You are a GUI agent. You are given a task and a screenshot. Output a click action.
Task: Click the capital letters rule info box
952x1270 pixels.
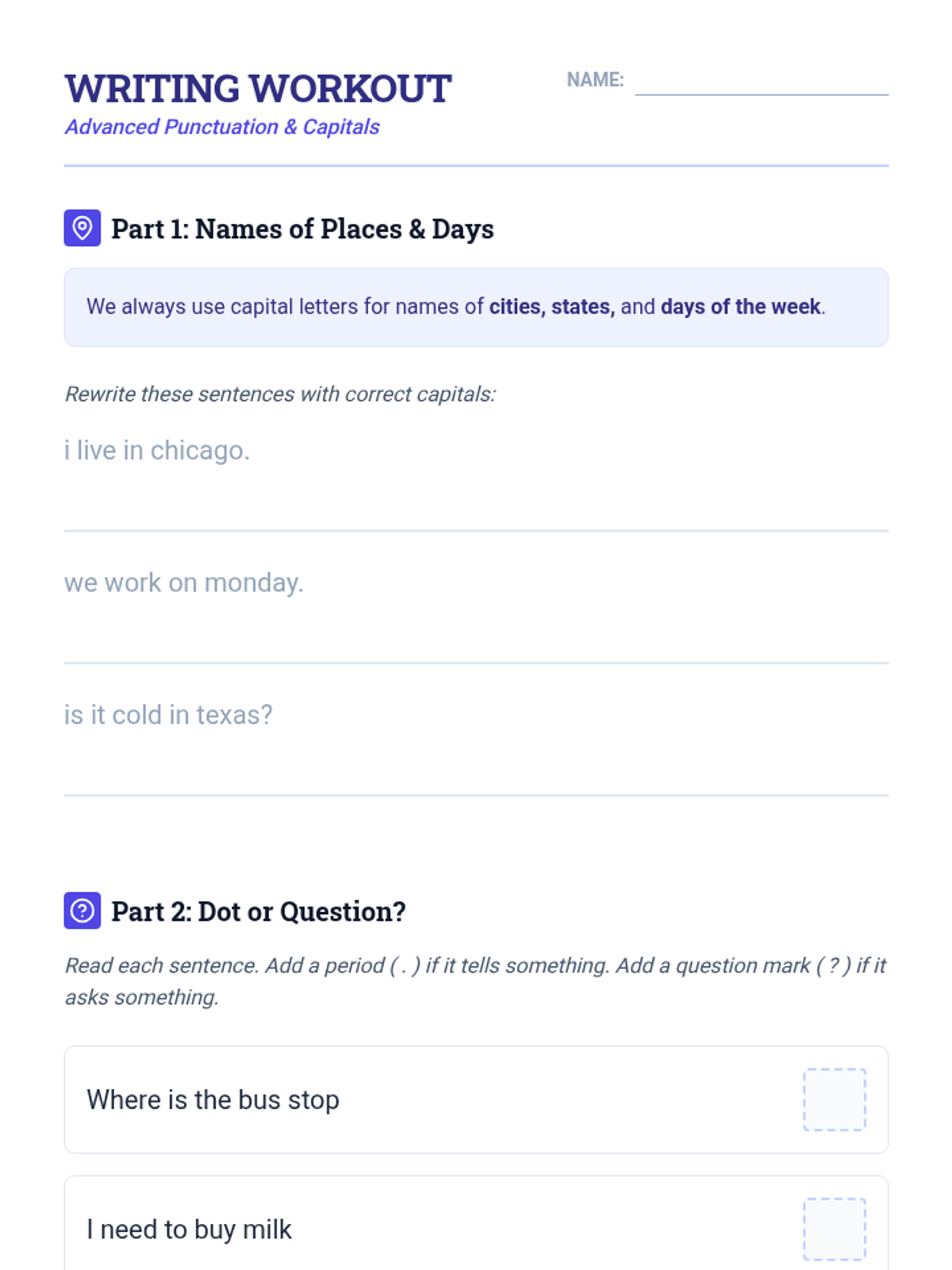point(476,307)
